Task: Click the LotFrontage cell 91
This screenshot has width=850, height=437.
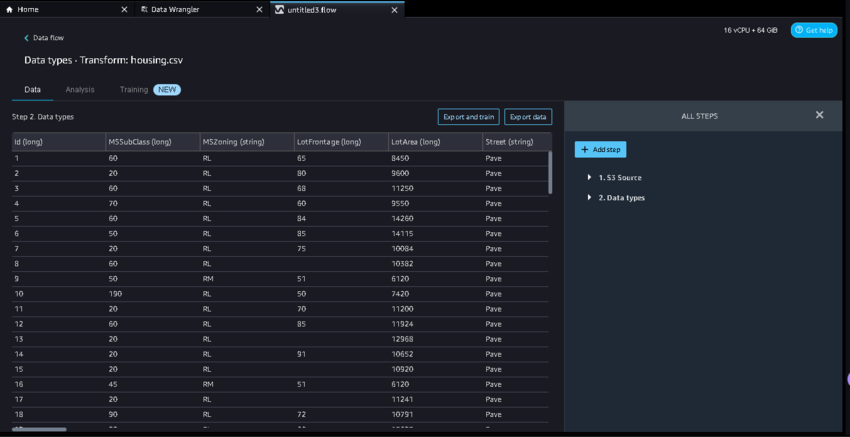Action: click(301, 354)
